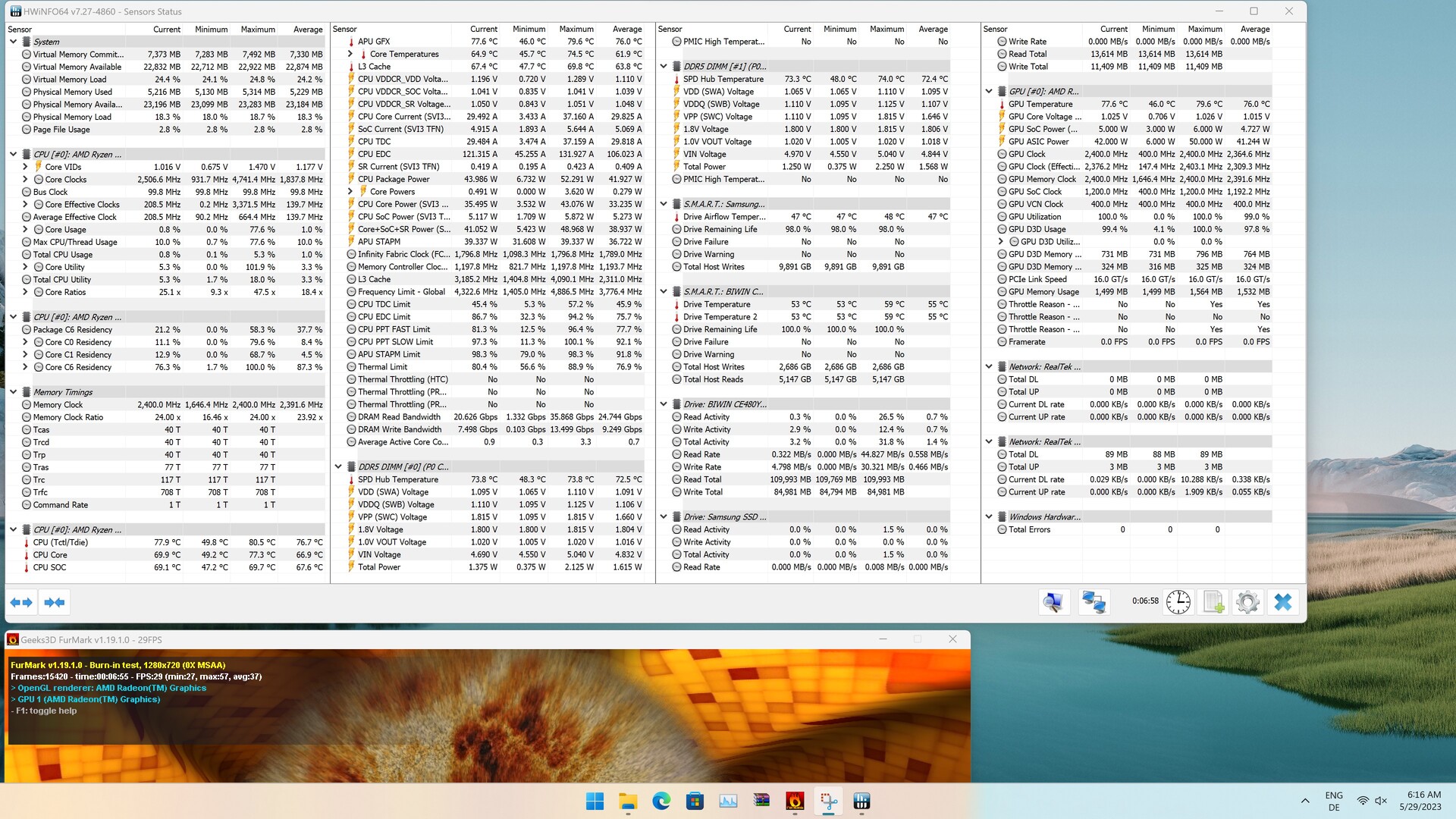Expand the Core Clocks row

point(25,180)
